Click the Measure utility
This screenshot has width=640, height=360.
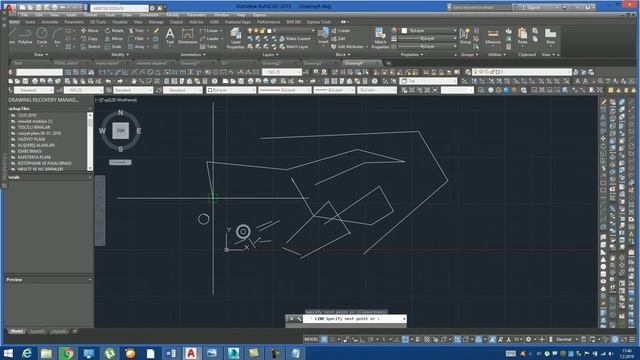[x=493, y=37]
